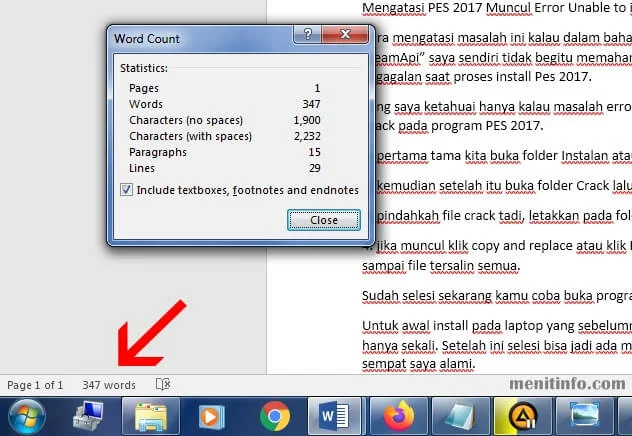The width and height of the screenshot is (632, 436).
Task: Click the value 1,900 in statistics
Action: [307, 120]
